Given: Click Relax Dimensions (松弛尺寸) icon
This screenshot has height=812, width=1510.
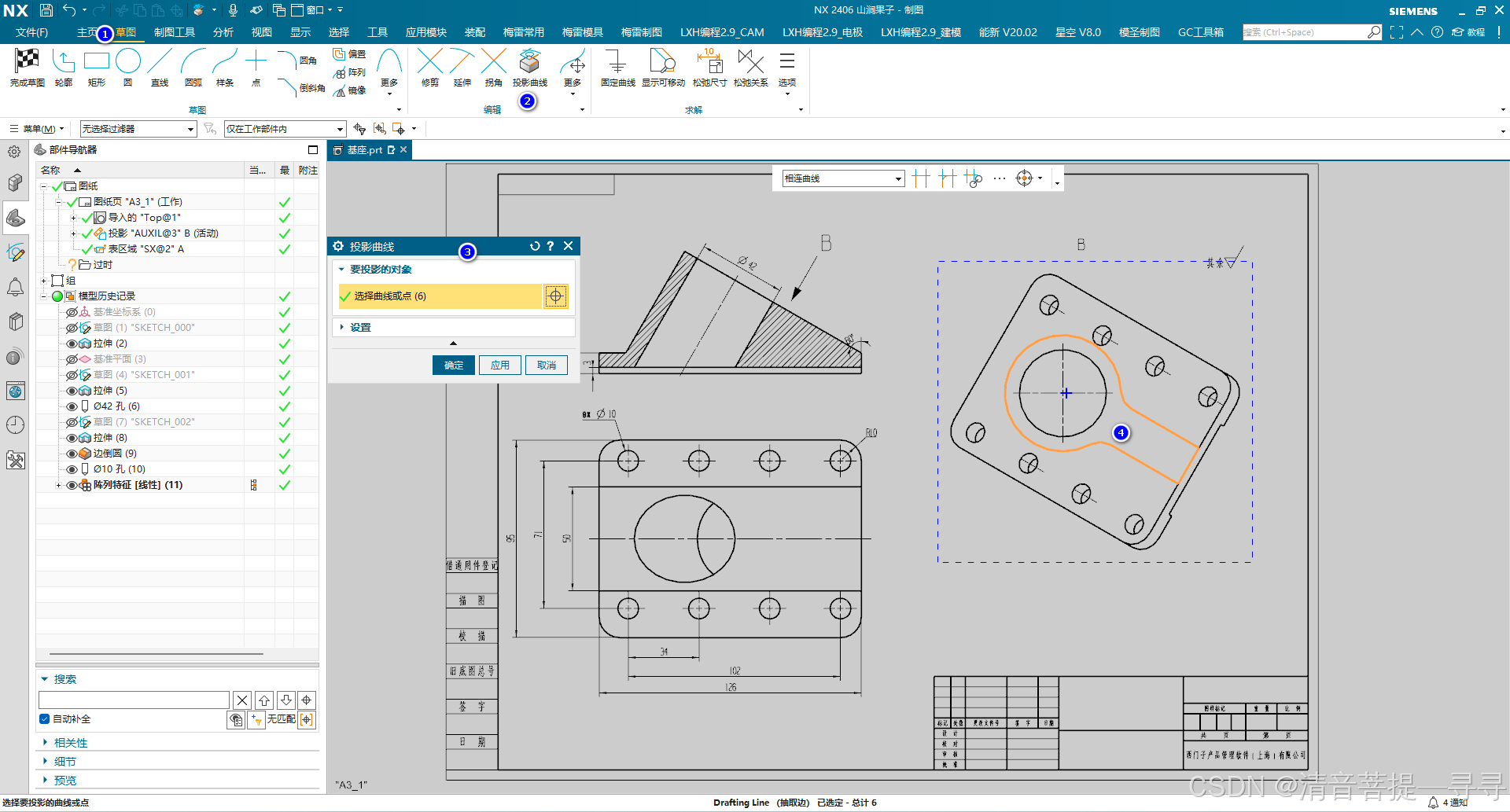Looking at the screenshot, I should (709, 61).
